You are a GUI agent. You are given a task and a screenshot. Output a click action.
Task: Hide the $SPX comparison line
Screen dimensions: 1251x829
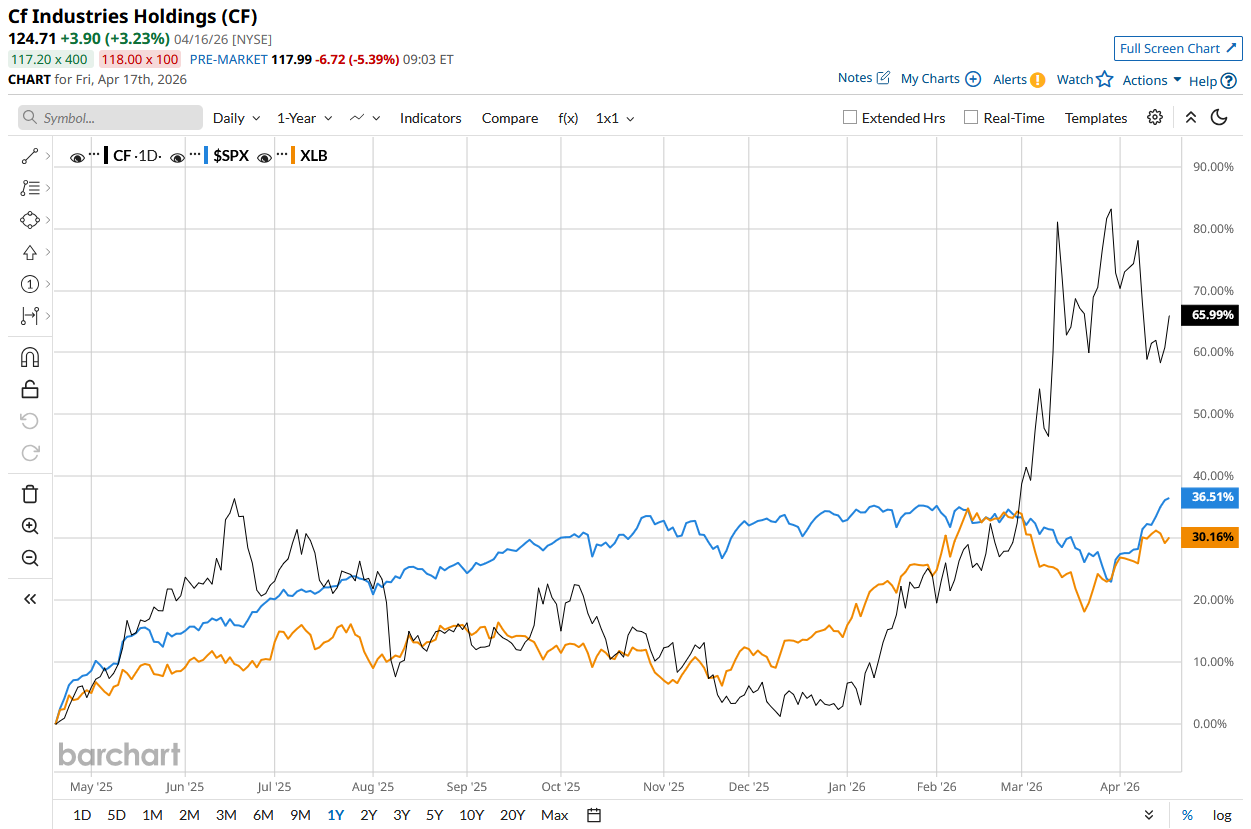(178, 156)
